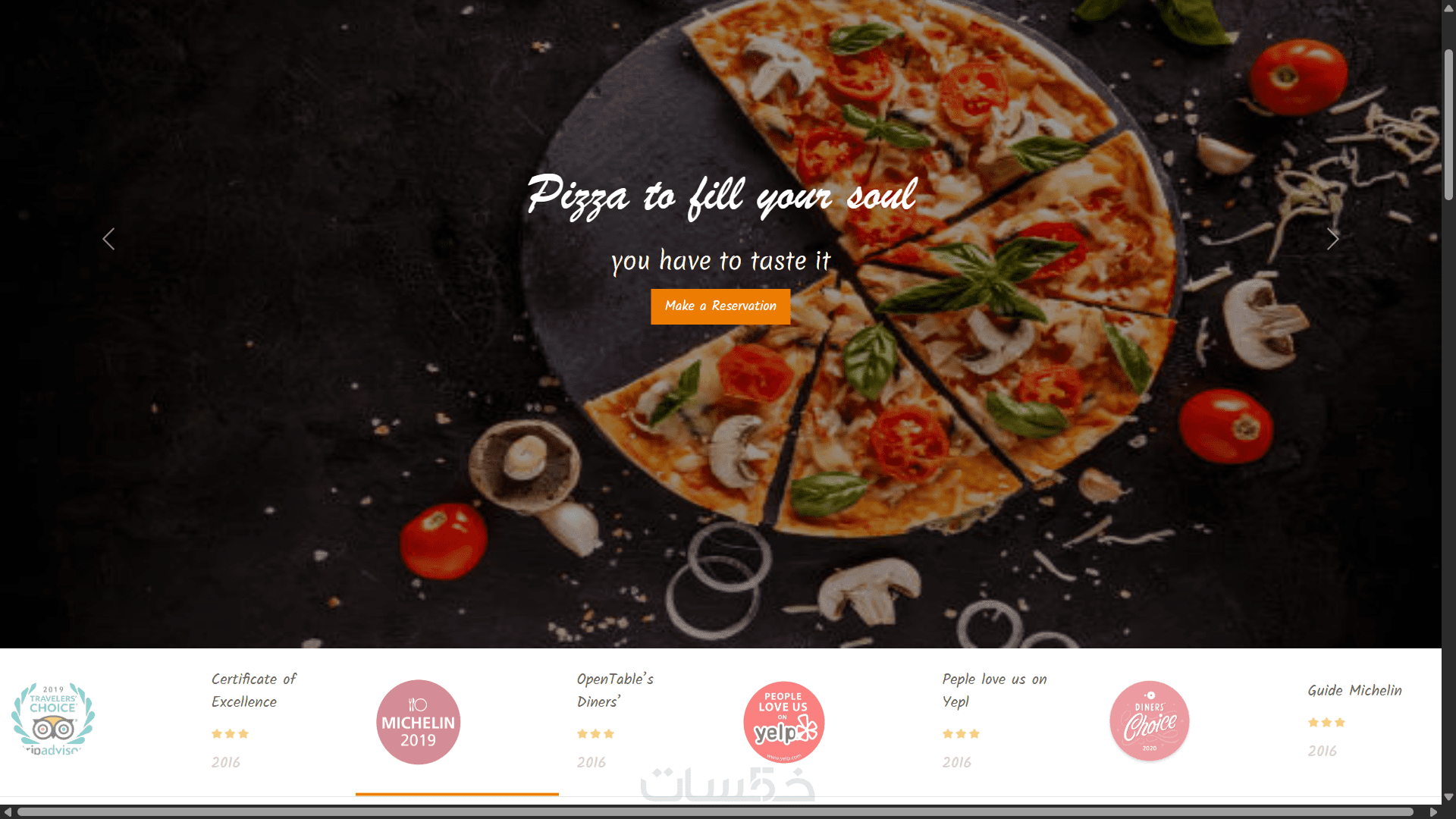The height and width of the screenshot is (819, 1456).
Task: Click the orange active award indicator bar
Action: click(457, 794)
